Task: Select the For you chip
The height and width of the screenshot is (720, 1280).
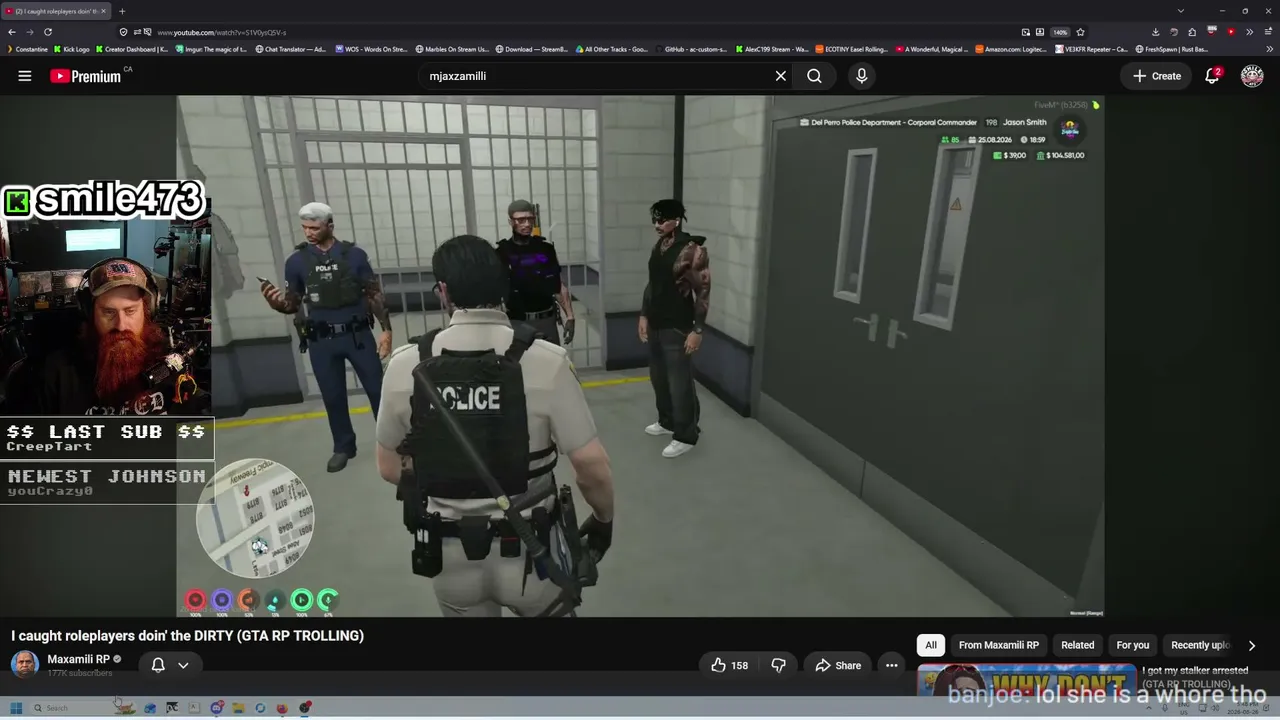Action: coord(1133,645)
